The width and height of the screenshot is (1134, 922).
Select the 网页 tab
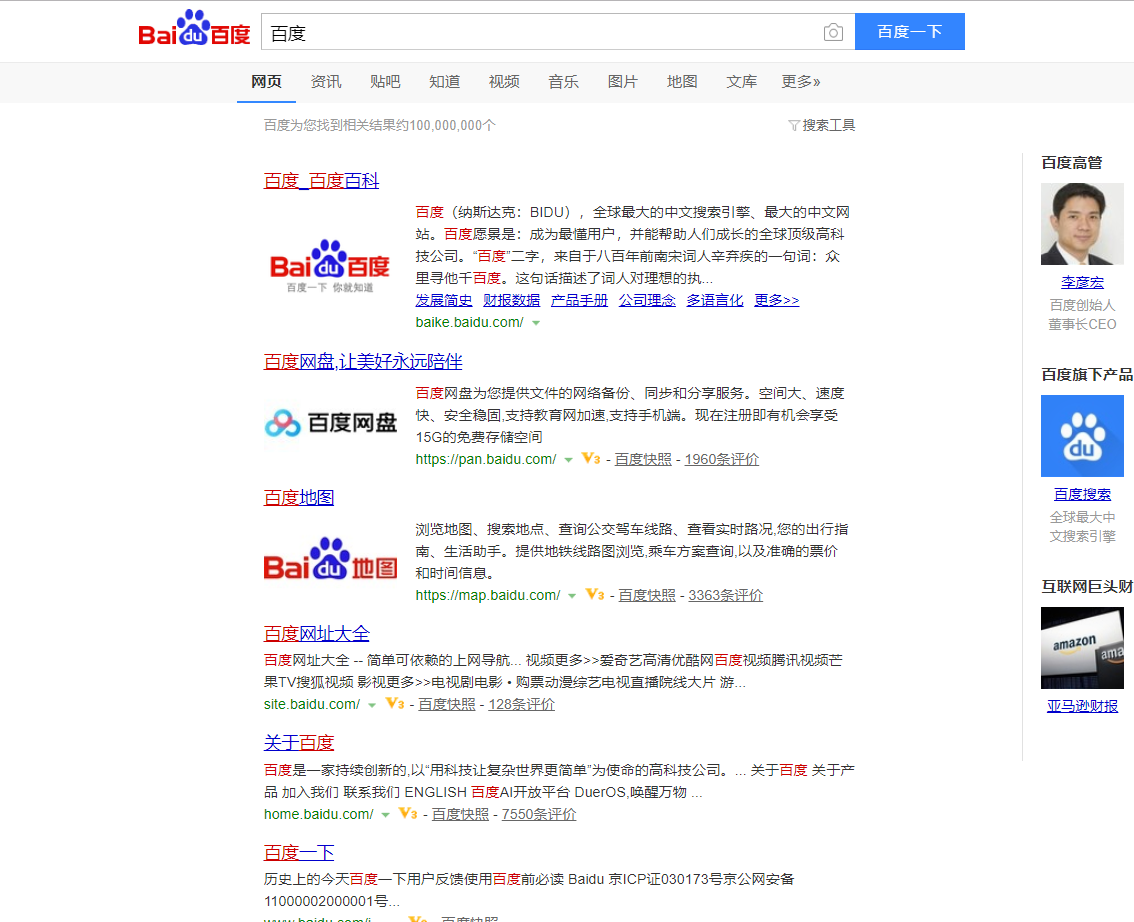coord(266,82)
